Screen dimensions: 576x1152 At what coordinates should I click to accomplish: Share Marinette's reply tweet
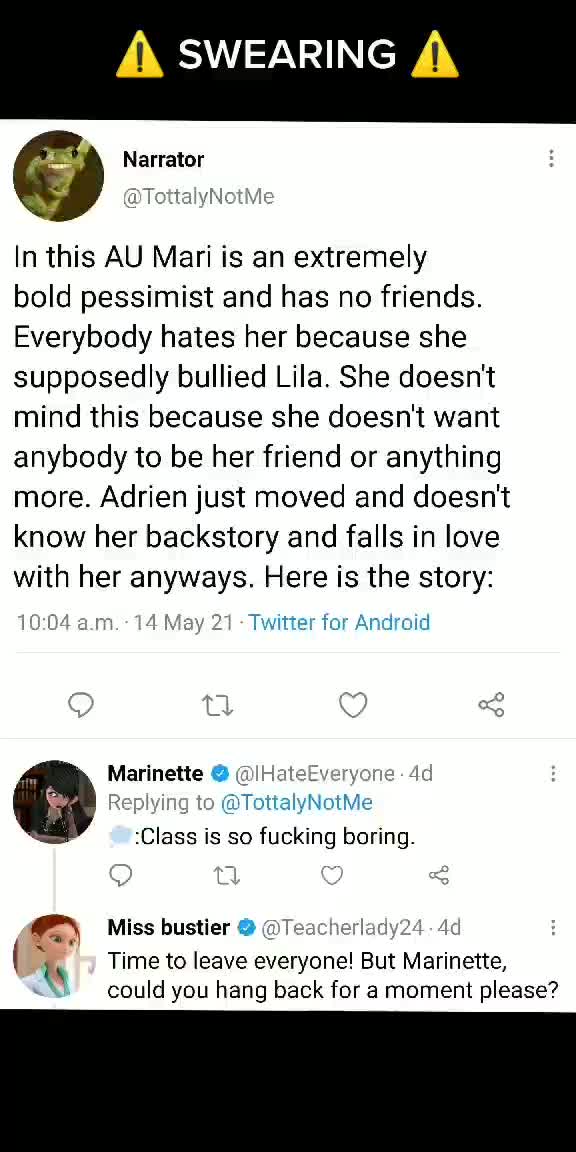(x=439, y=875)
